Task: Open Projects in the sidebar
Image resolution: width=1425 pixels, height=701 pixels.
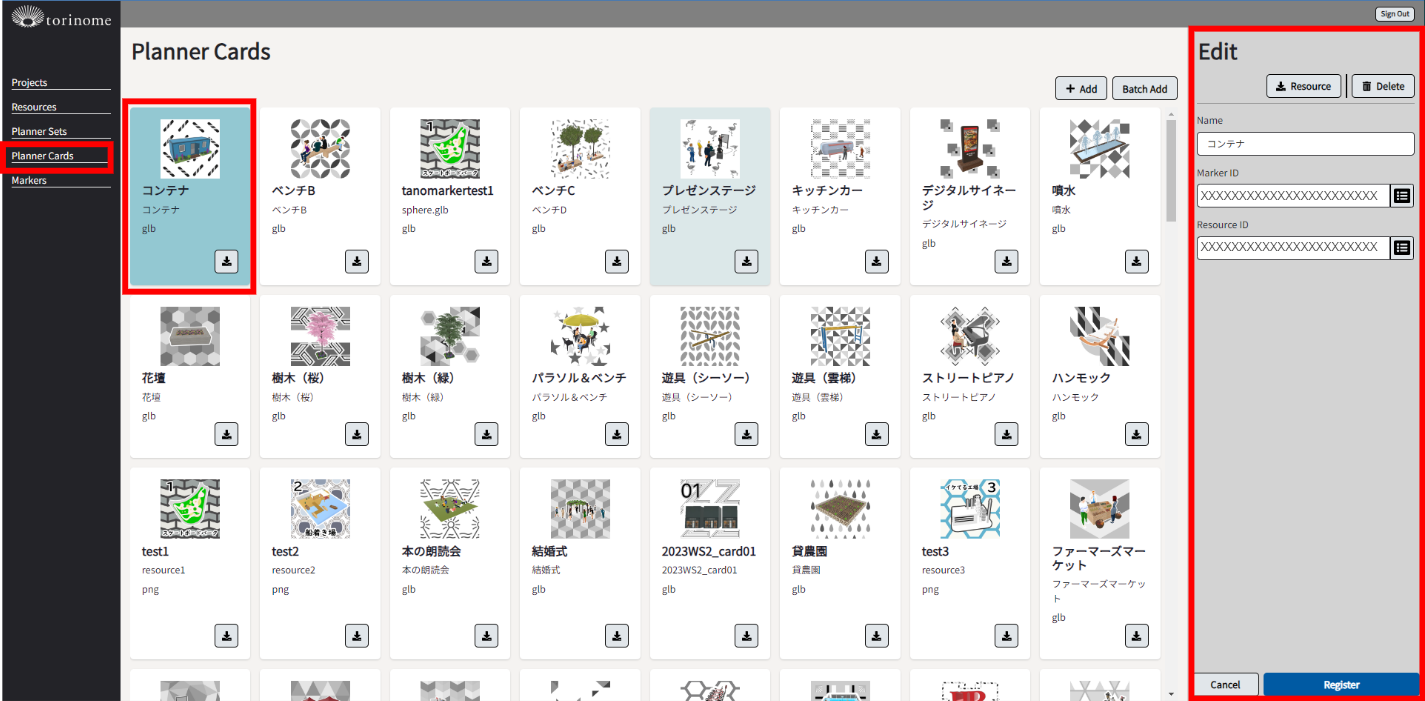Action: (x=30, y=83)
